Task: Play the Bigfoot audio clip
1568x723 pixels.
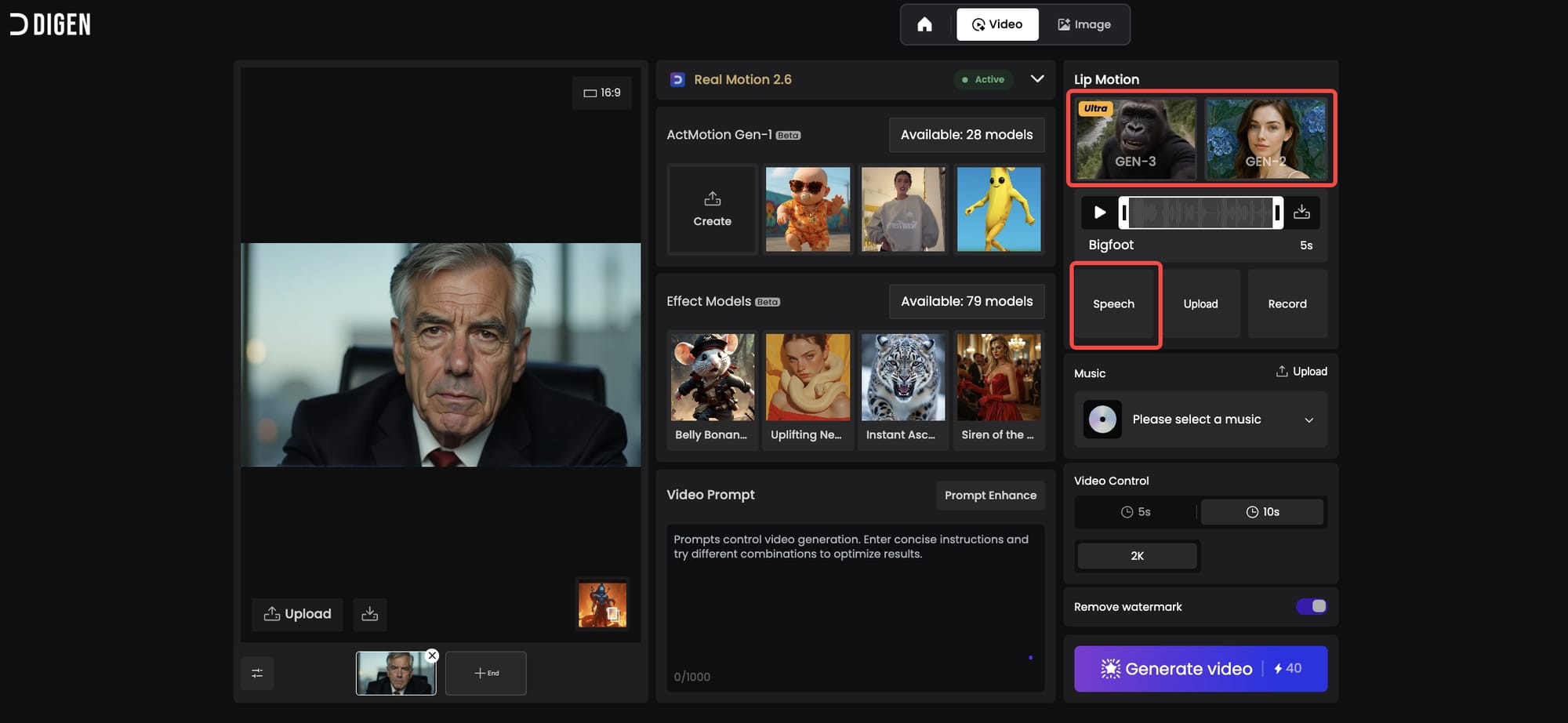Action: (1099, 213)
